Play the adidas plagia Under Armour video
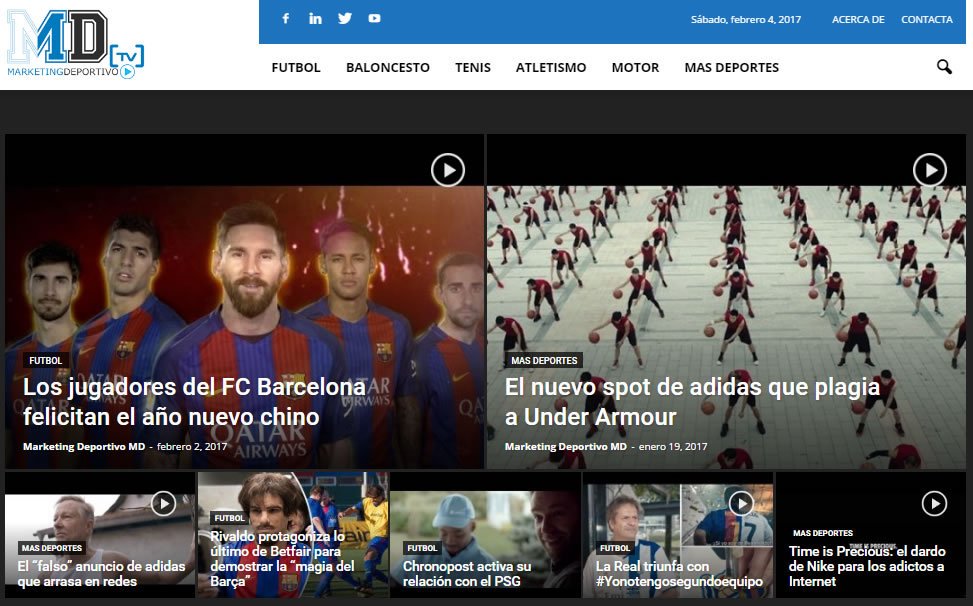 930,170
